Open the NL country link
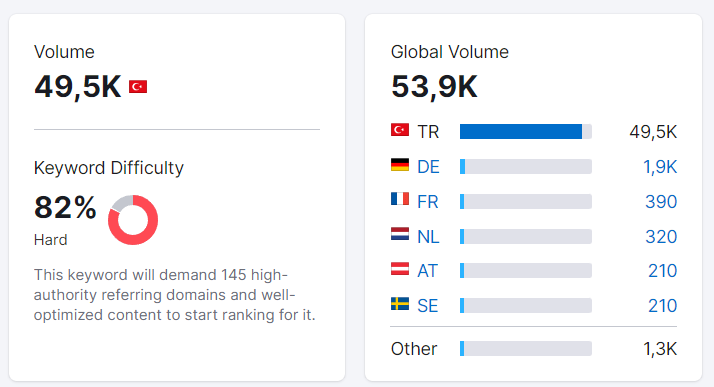714x387 pixels. (428, 237)
